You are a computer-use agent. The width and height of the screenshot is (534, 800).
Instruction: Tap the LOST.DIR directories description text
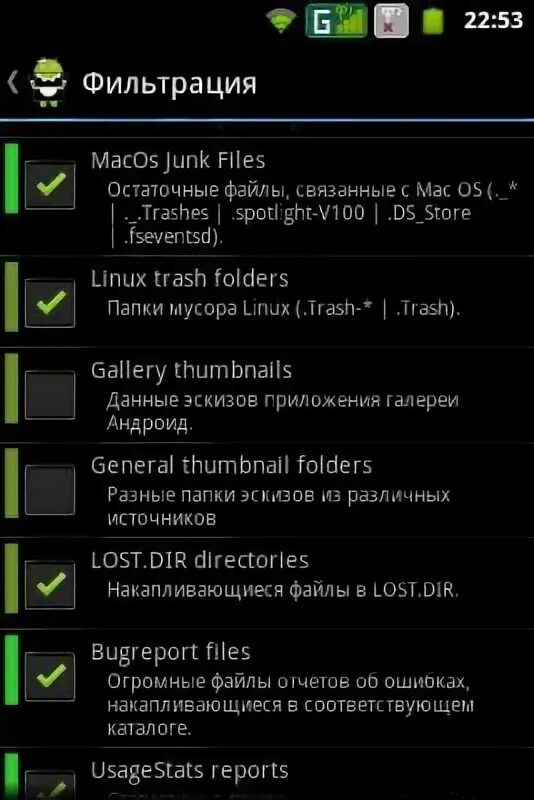(283, 590)
